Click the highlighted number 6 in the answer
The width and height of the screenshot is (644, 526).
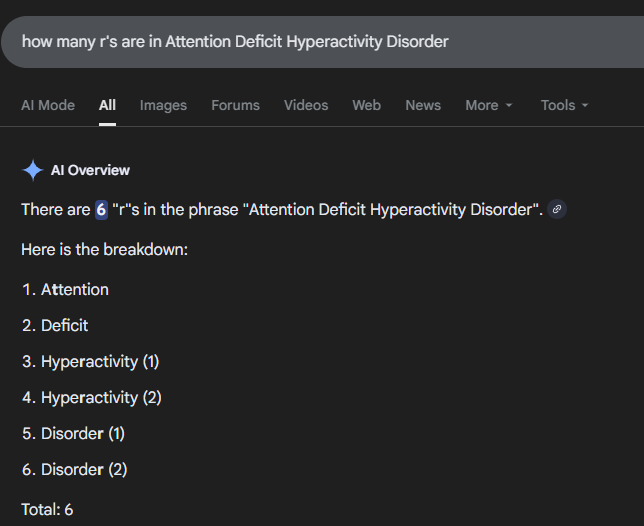101,209
